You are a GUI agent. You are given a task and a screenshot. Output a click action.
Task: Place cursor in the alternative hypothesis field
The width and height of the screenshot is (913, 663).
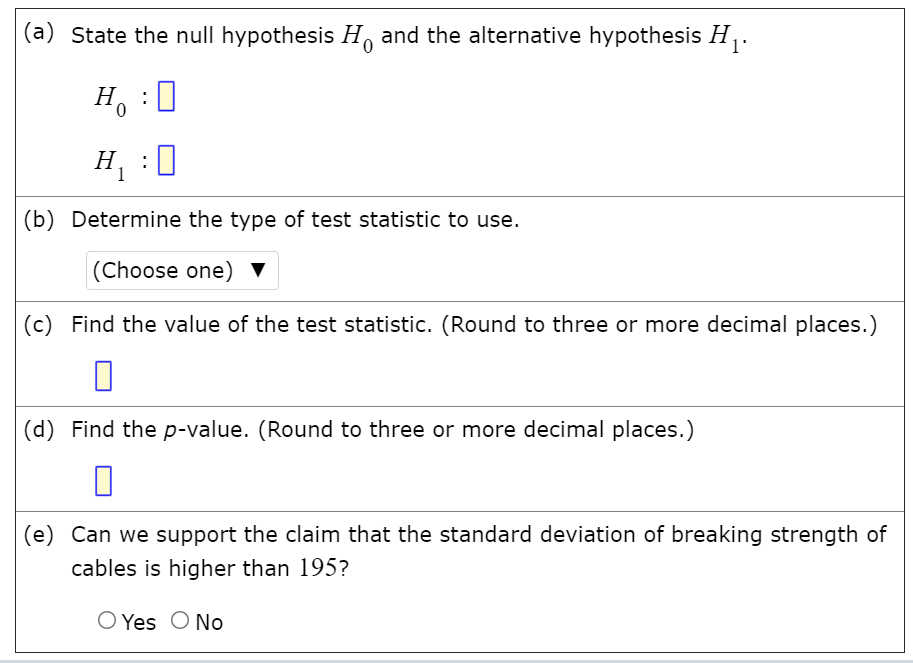(x=164, y=159)
